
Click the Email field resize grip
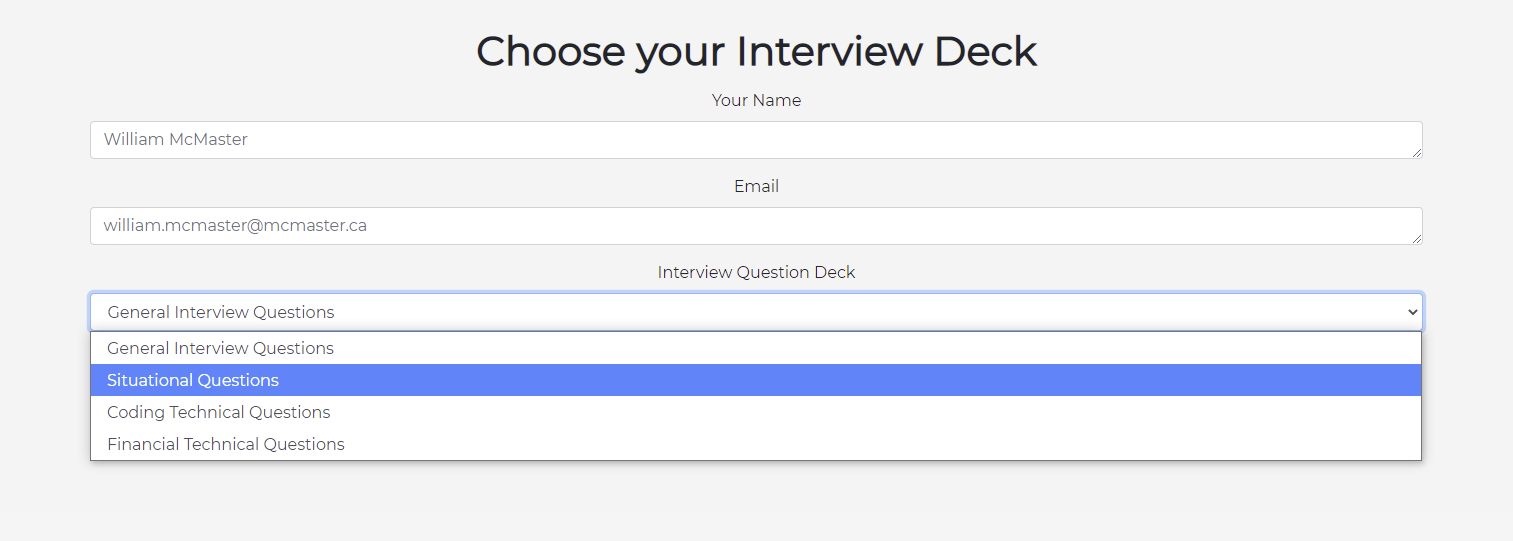[x=1416, y=238]
